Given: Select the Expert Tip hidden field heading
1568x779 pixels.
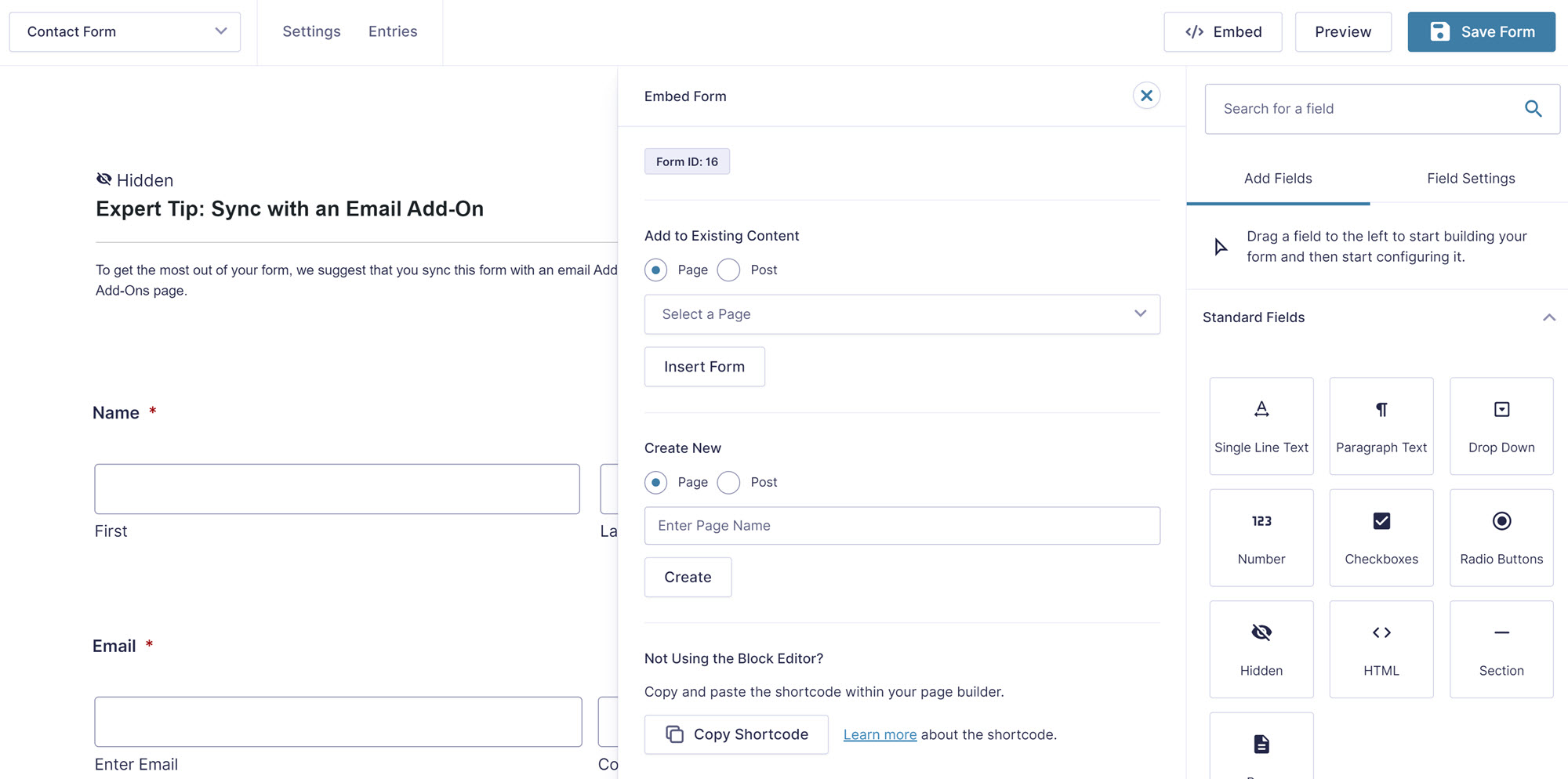Looking at the screenshot, I should click(289, 208).
